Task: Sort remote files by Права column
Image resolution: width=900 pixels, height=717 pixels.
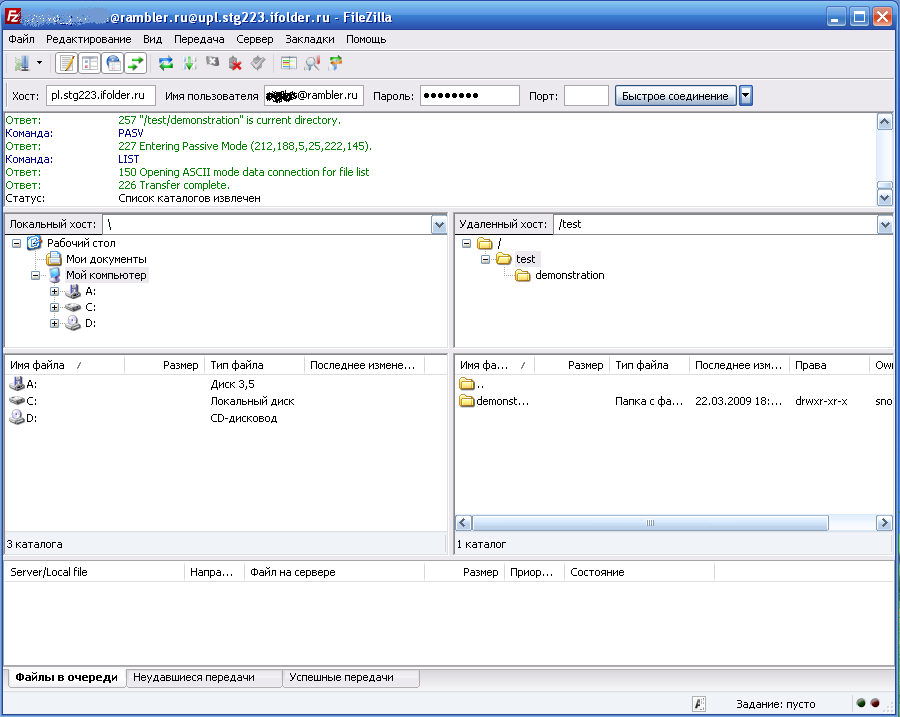Action: point(829,365)
